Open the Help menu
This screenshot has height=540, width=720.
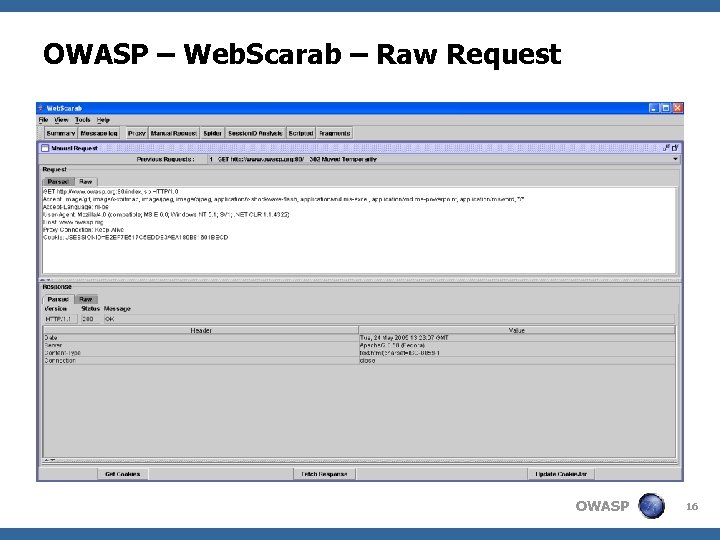[x=103, y=120]
